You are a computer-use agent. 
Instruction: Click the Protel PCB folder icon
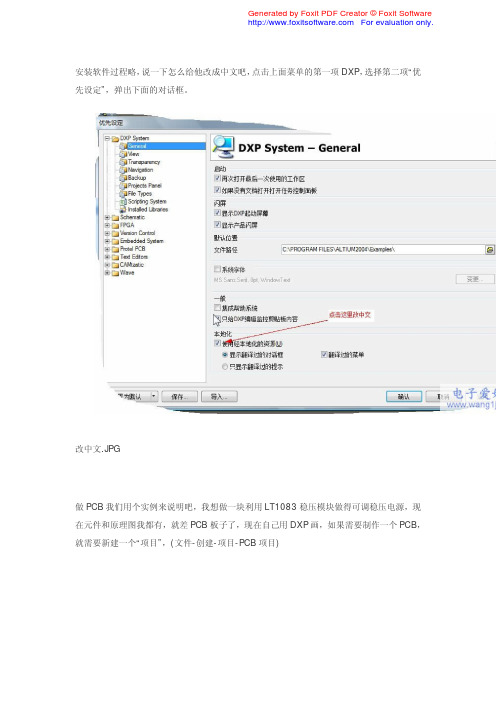[x=115, y=249]
